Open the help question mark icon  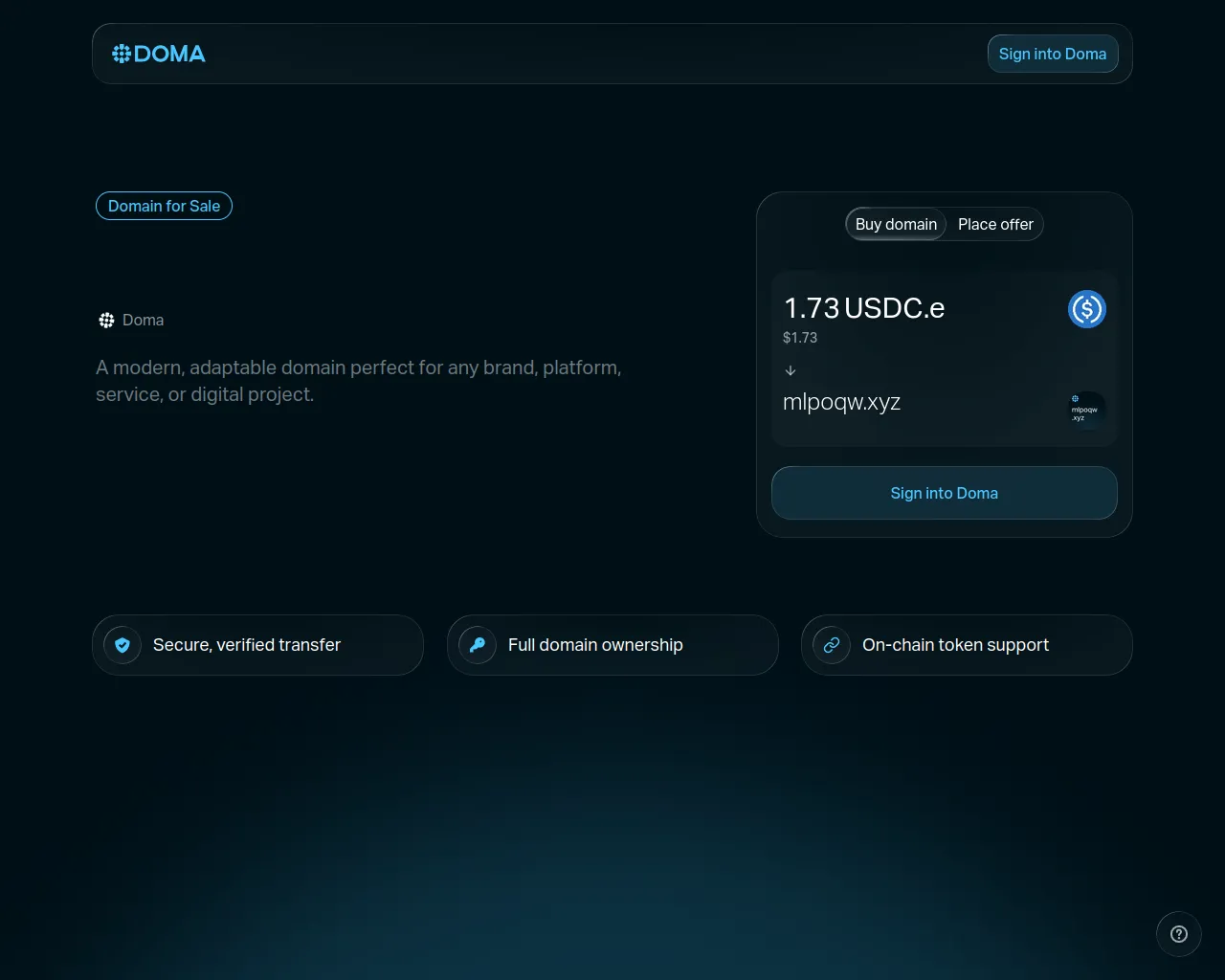[1179, 934]
